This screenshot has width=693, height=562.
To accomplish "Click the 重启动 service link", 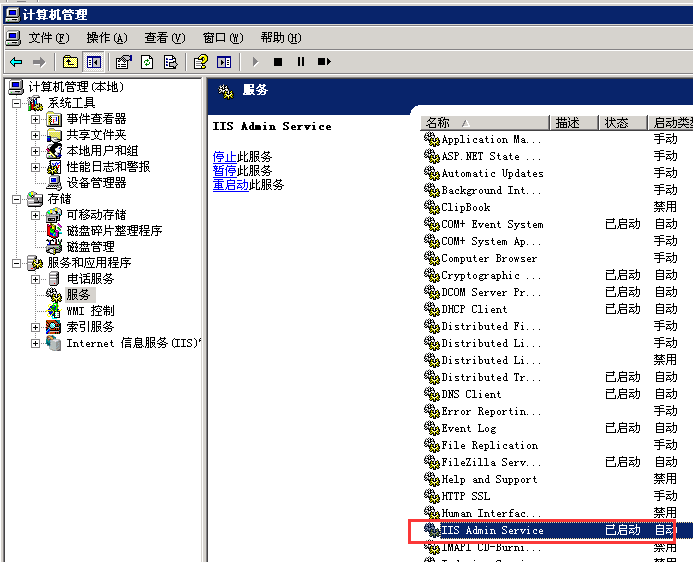I will tap(230, 185).
